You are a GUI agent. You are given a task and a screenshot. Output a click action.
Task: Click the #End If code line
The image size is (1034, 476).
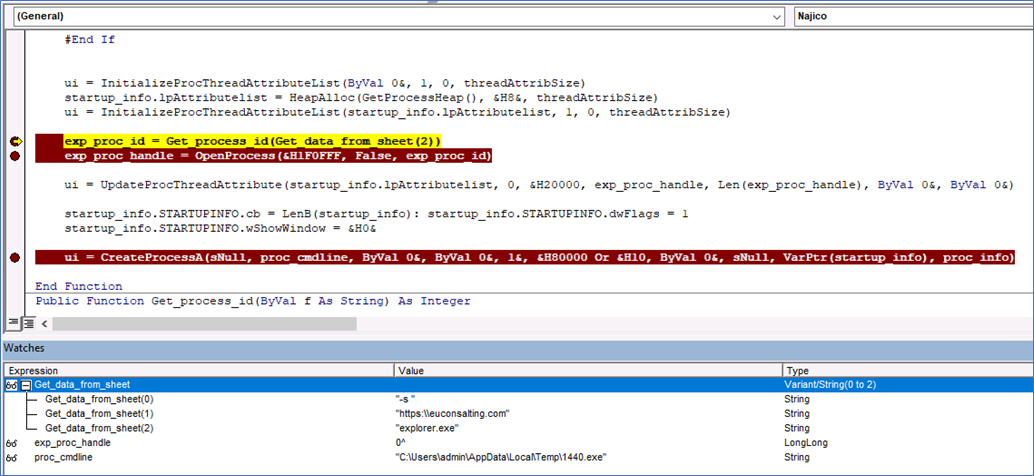[x=90, y=40]
